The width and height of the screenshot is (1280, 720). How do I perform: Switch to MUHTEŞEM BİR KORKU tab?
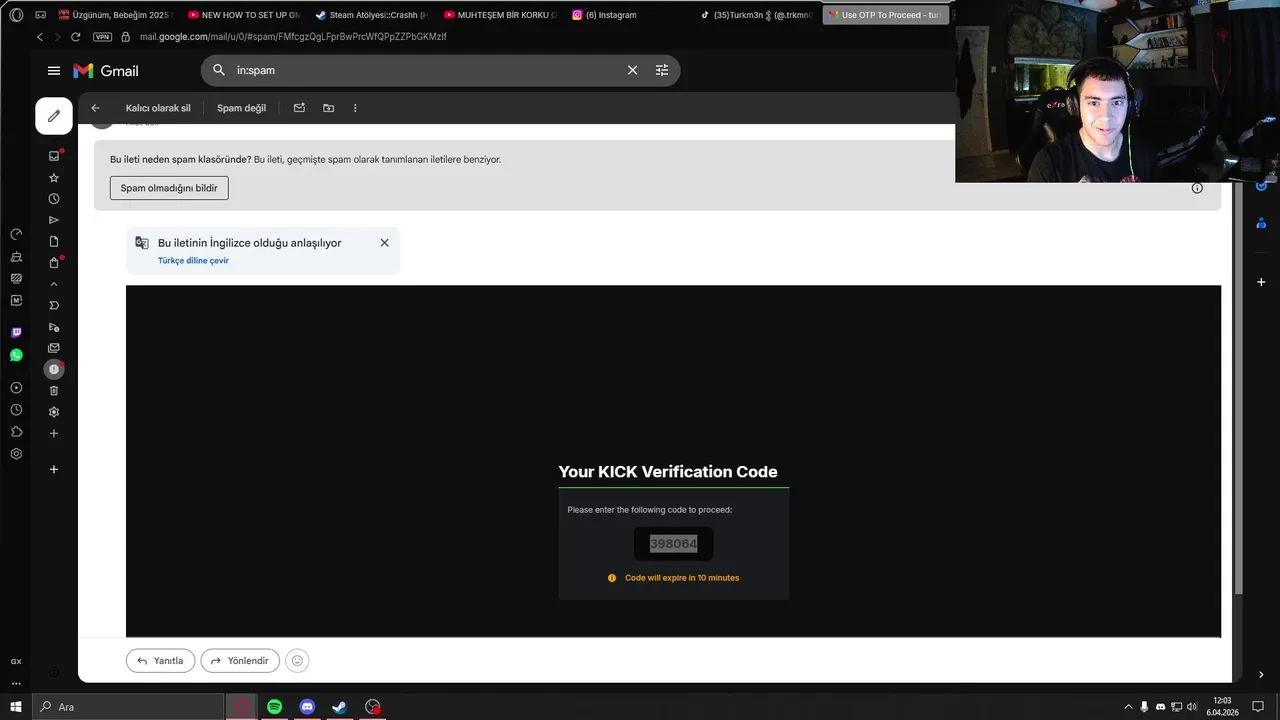(x=500, y=15)
